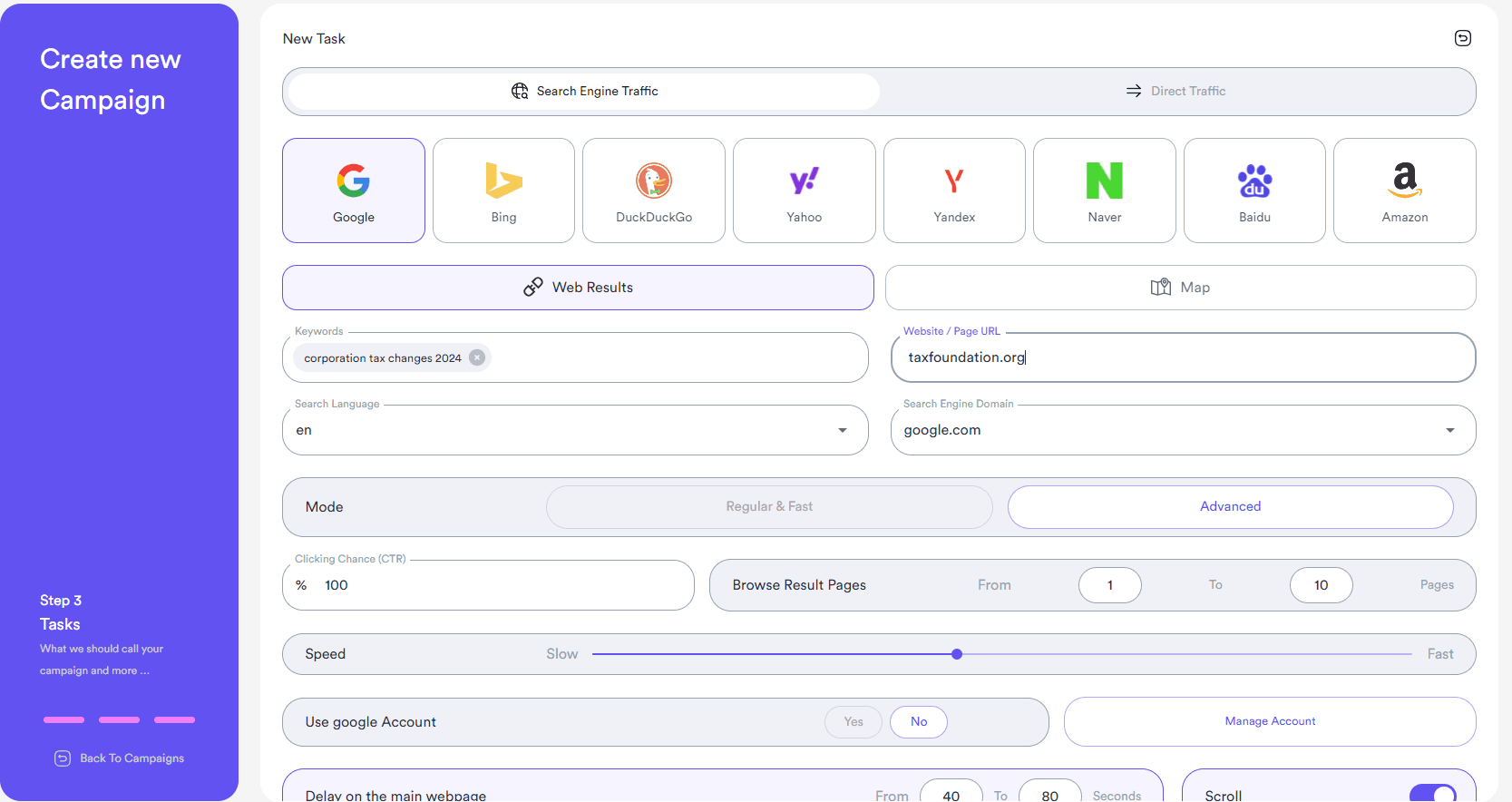Select the Web Results tab
This screenshot has height=802, width=1512.
(578, 288)
